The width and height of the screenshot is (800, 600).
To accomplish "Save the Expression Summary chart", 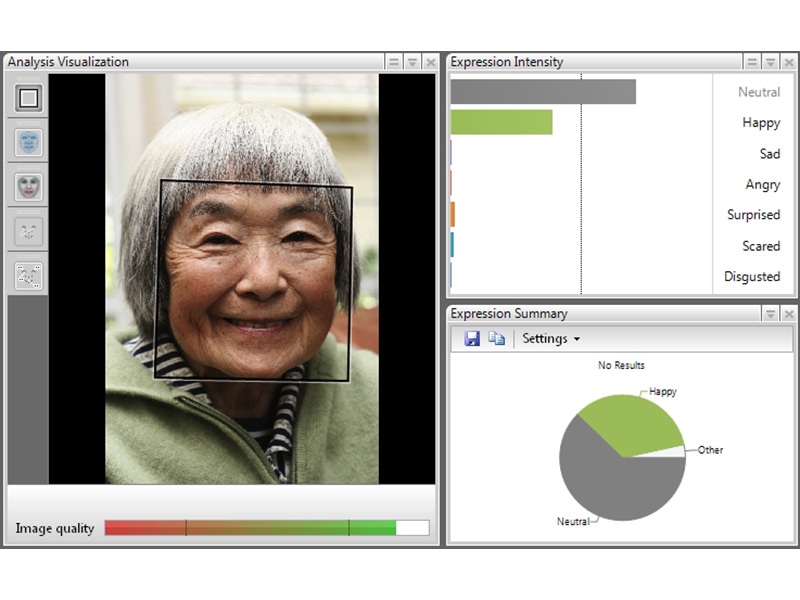I will click(472, 339).
